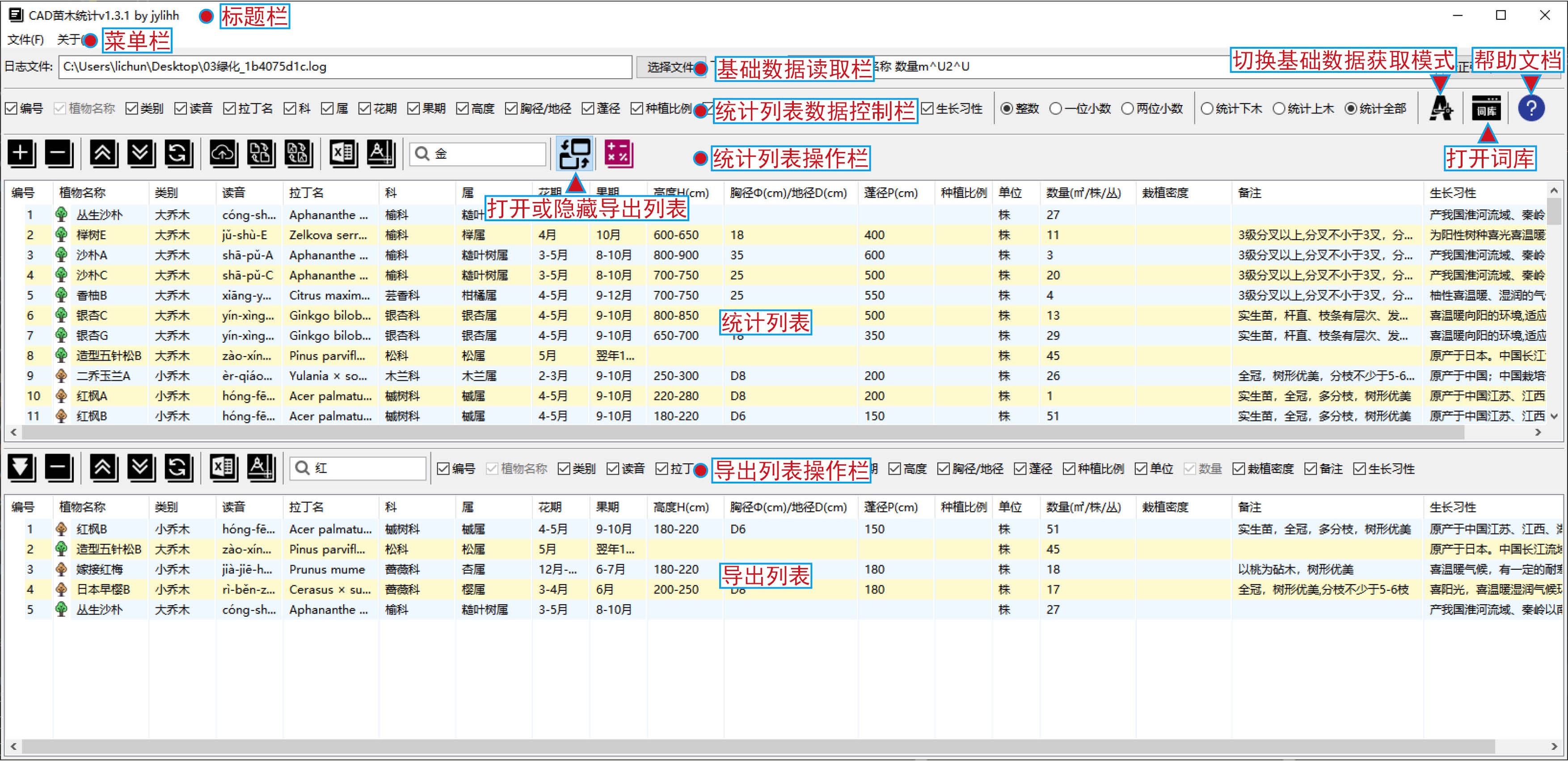Open the 文件(F) menu

[25, 39]
